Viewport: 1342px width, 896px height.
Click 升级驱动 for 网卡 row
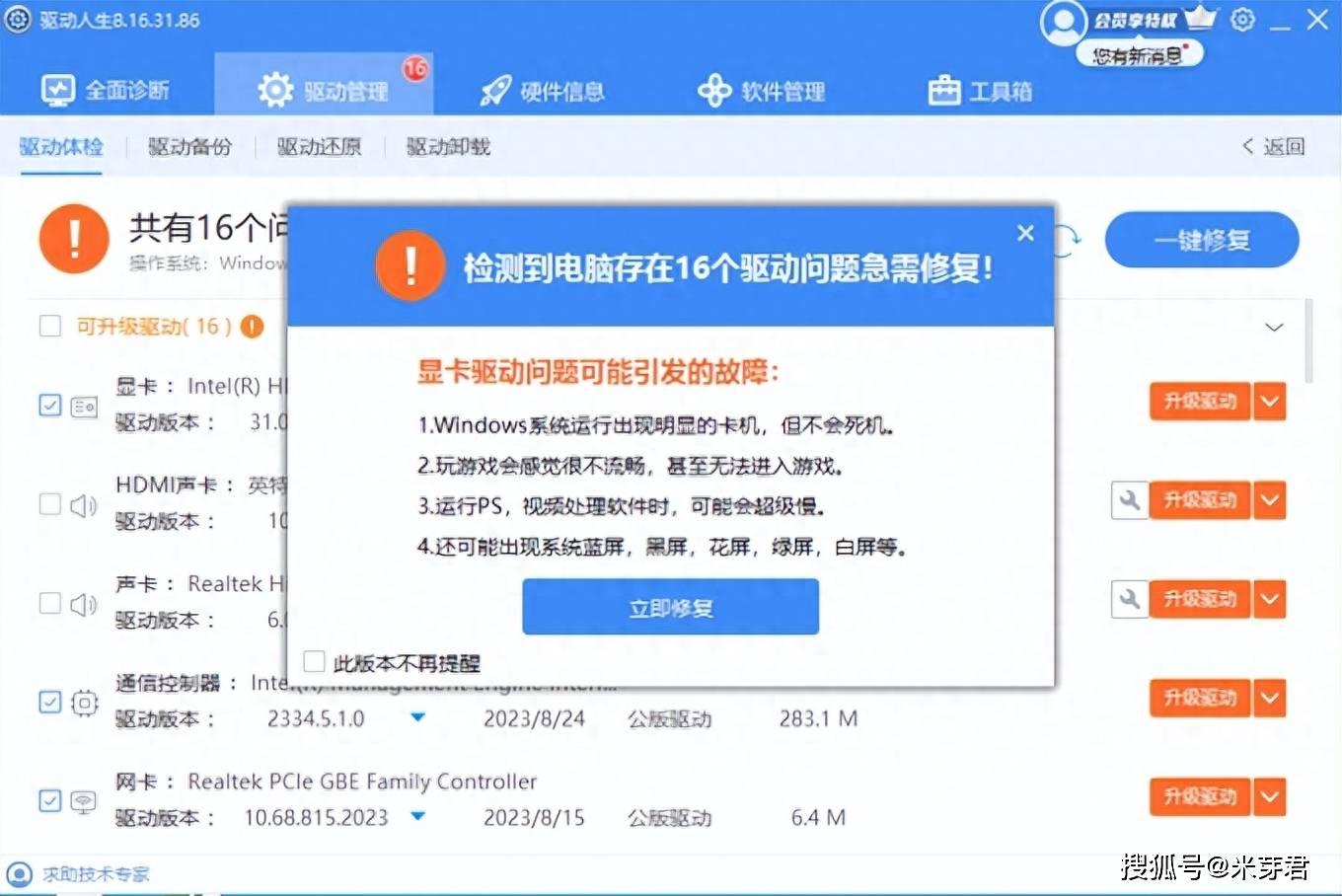click(x=1200, y=796)
